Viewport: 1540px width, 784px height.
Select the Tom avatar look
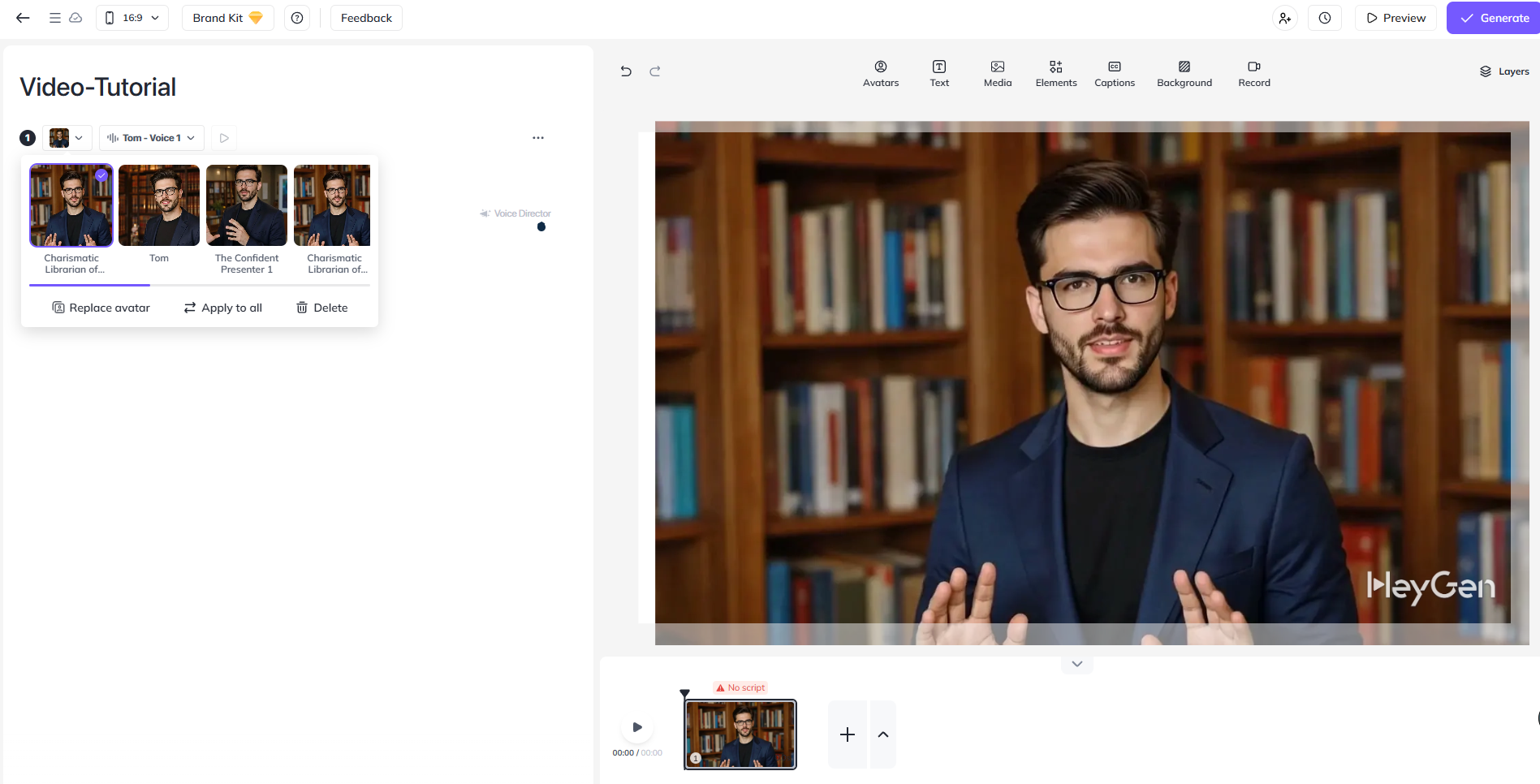coord(159,206)
